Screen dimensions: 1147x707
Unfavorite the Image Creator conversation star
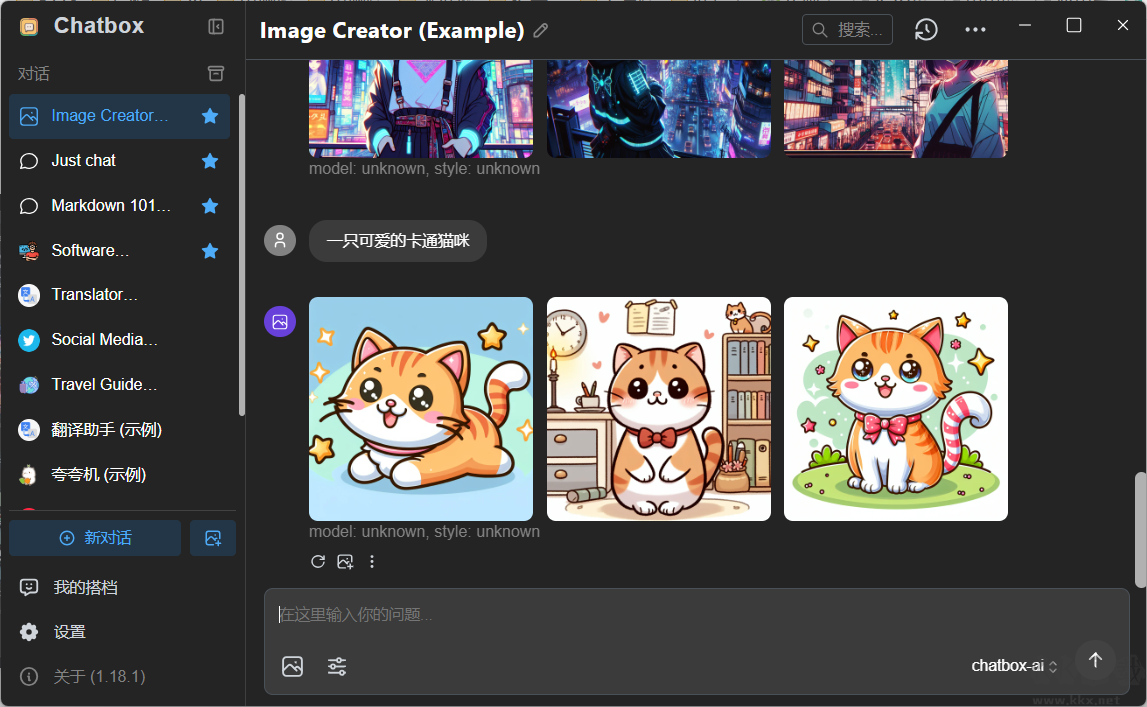coord(210,116)
